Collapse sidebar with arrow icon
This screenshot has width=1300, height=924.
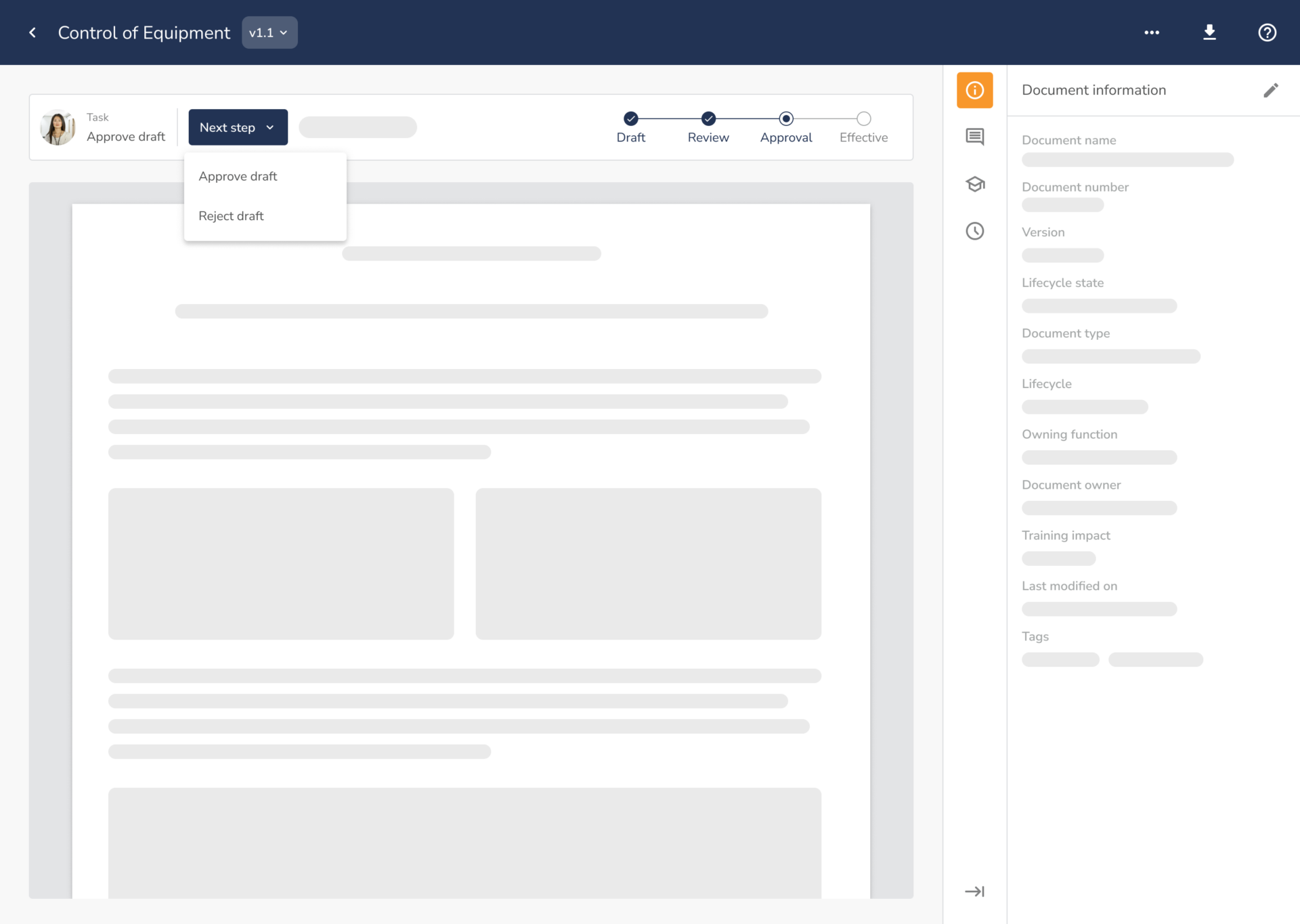coord(974,892)
